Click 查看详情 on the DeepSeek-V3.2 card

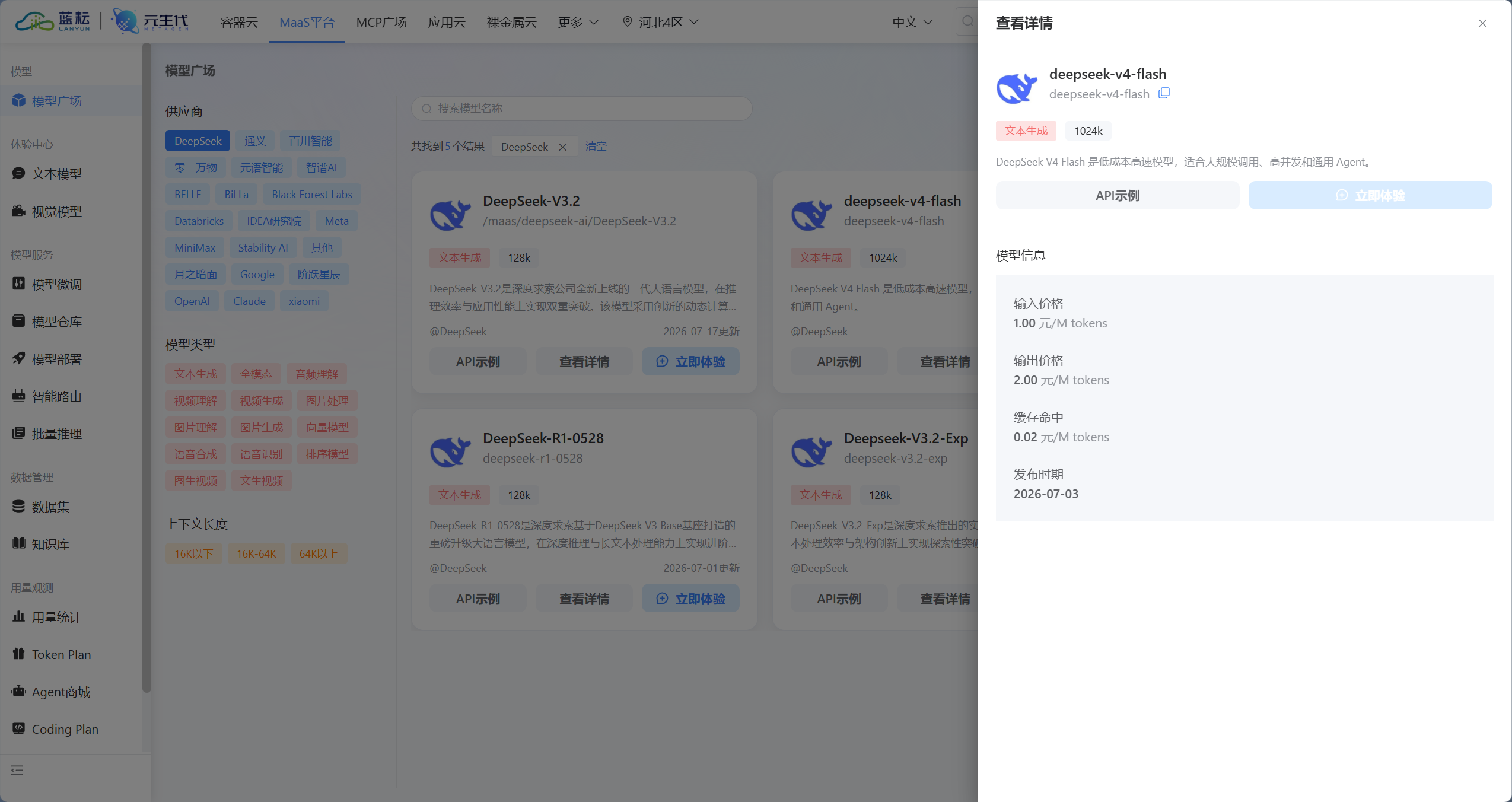584,361
